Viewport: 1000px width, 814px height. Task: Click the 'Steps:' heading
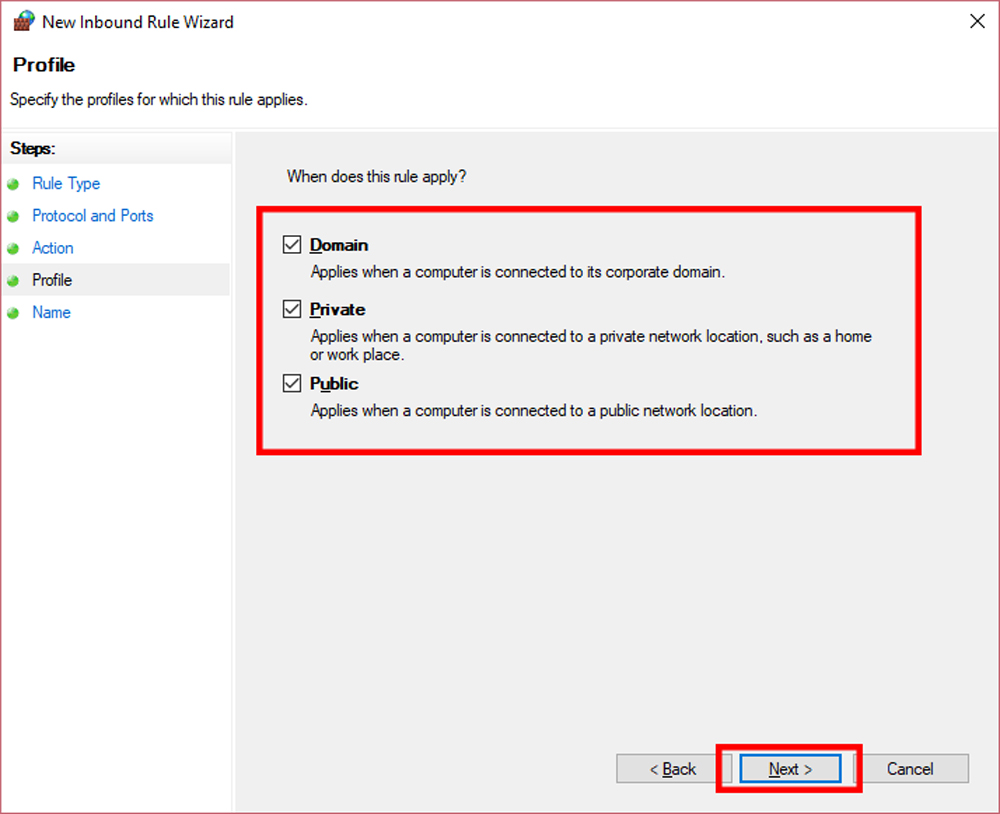[33, 149]
